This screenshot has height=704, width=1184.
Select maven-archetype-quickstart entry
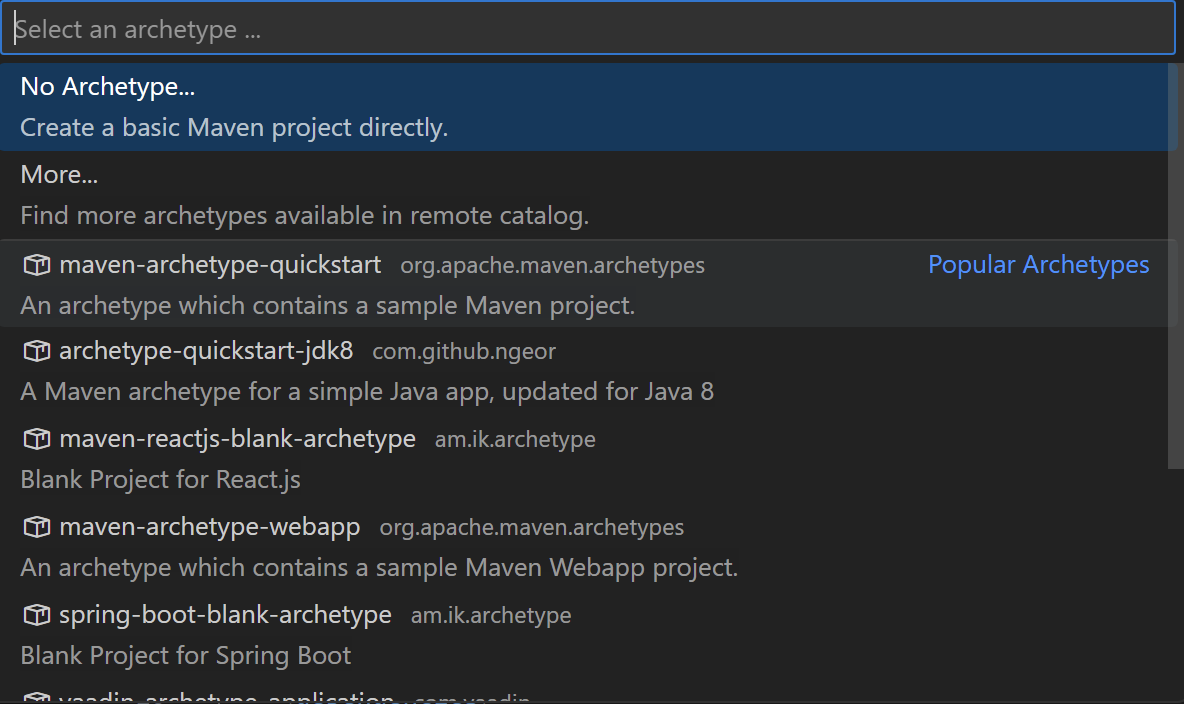pos(587,283)
